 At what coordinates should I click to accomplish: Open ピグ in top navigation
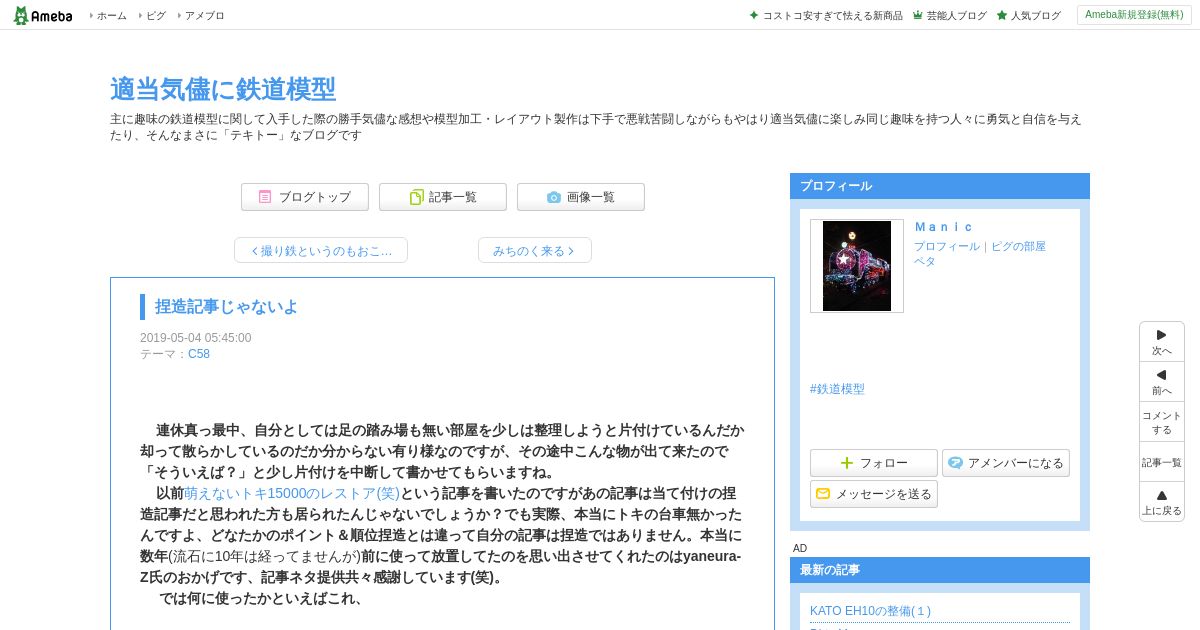pyautogui.click(x=156, y=16)
